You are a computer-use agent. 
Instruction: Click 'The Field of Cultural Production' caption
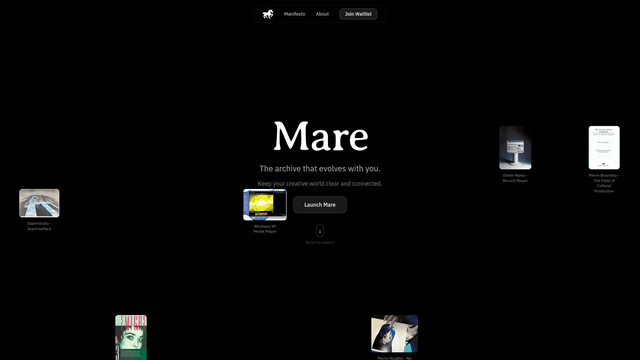point(604,186)
